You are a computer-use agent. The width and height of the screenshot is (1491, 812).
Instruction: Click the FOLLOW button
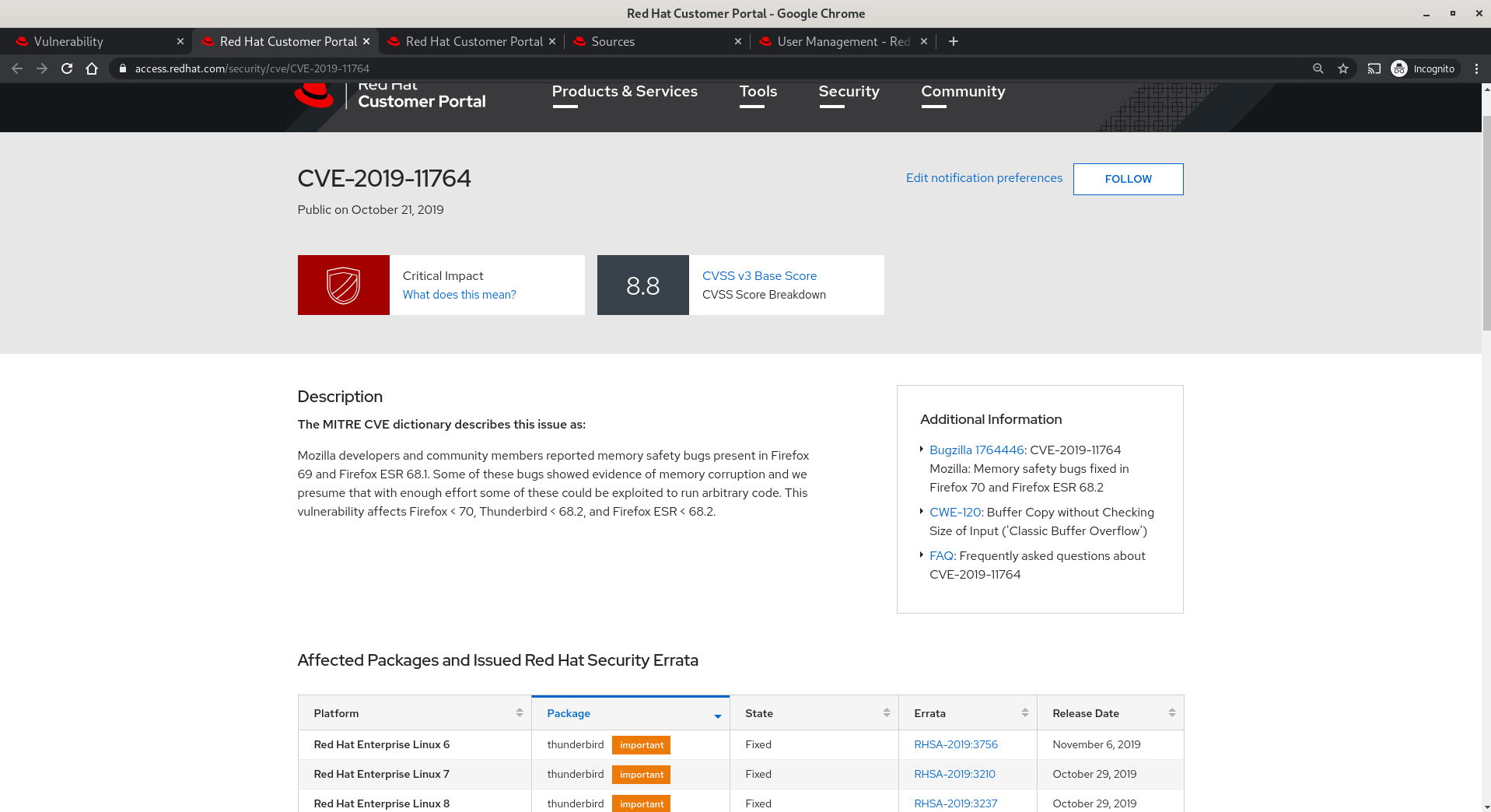pos(1128,179)
